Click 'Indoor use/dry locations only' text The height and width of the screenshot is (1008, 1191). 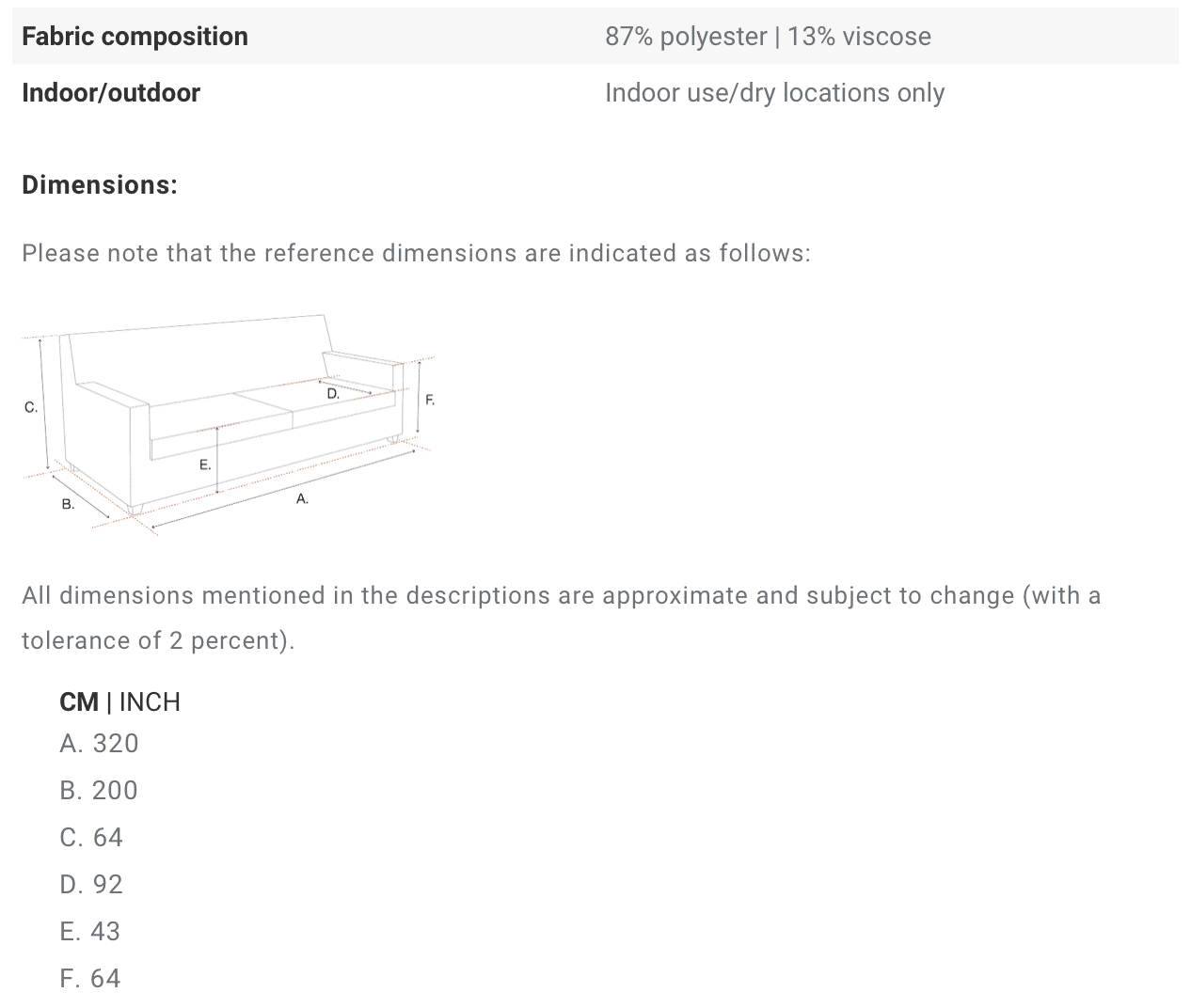pyautogui.click(x=774, y=93)
